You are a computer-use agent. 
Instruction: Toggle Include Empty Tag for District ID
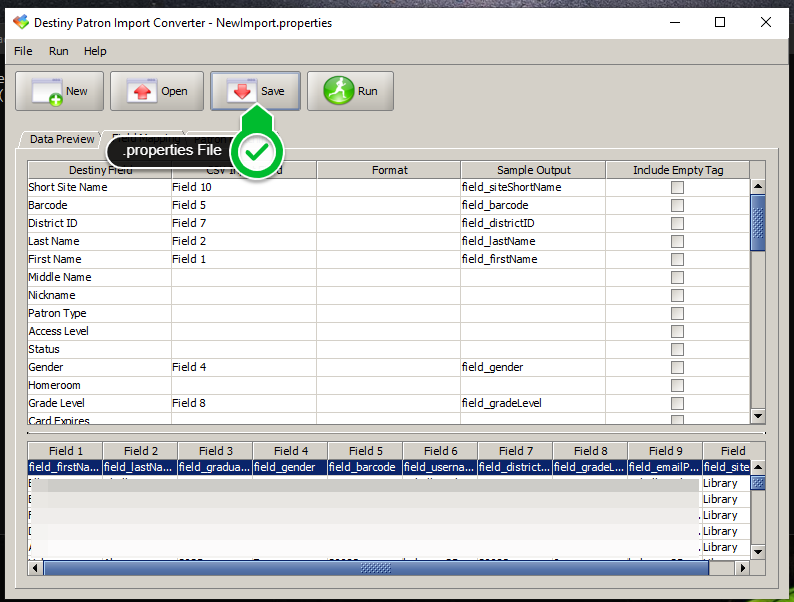[677, 223]
